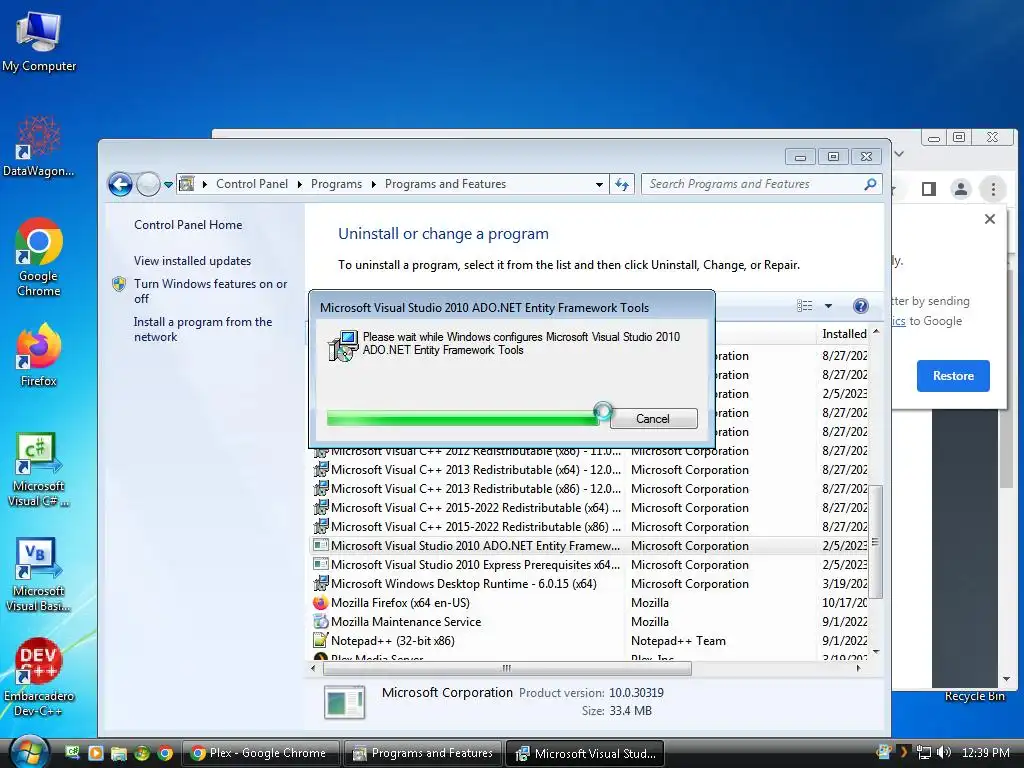Open Turn Windows features on or off
This screenshot has width=1024, height=768.
(x=210, y=291)
